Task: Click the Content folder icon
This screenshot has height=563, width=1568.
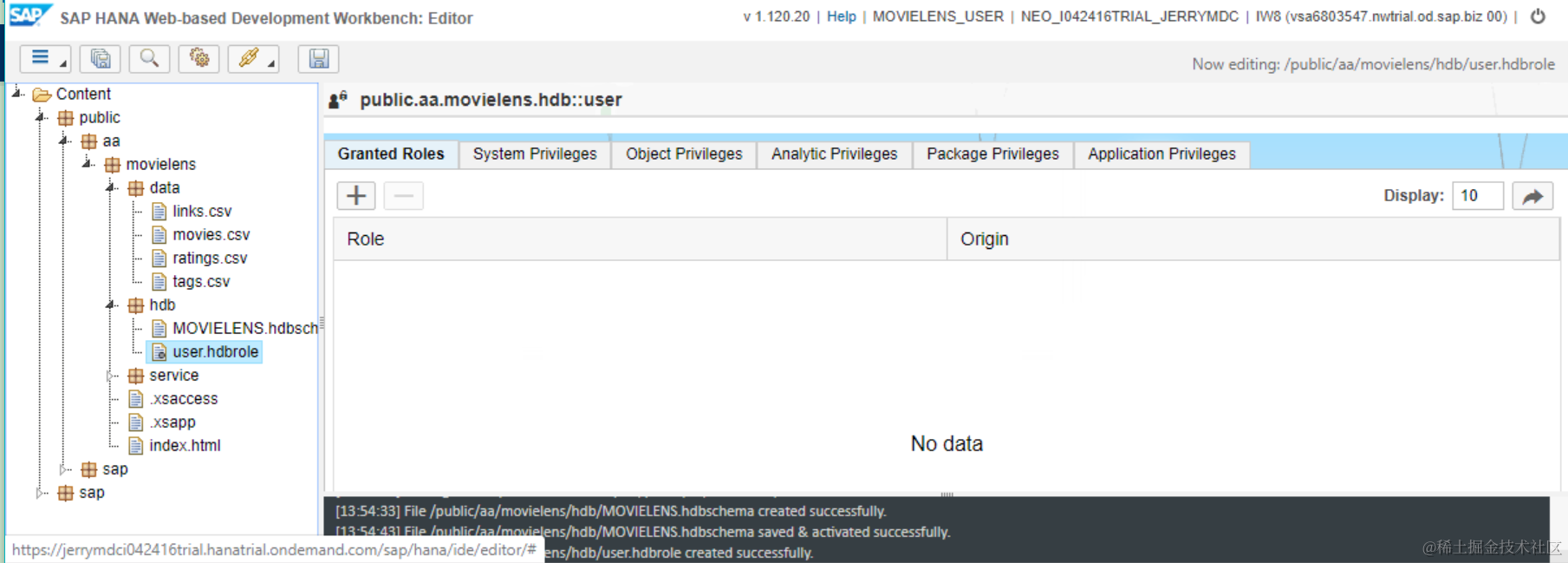Action: (x=42, y=95)
